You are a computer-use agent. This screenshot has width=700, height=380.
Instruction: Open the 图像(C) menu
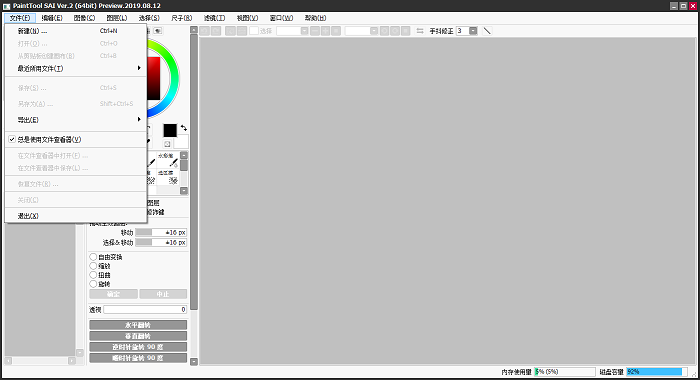tap(84, 18)
